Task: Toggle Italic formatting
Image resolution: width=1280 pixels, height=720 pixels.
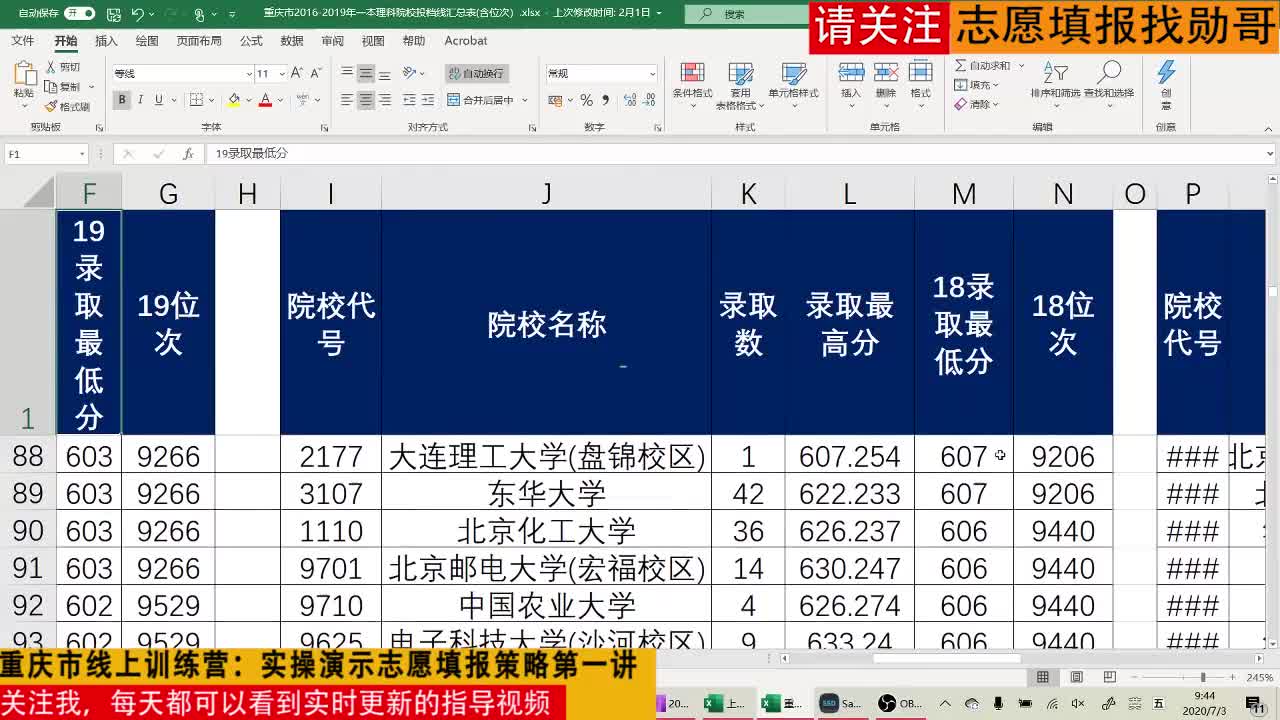Action: (x=140, y=100)
